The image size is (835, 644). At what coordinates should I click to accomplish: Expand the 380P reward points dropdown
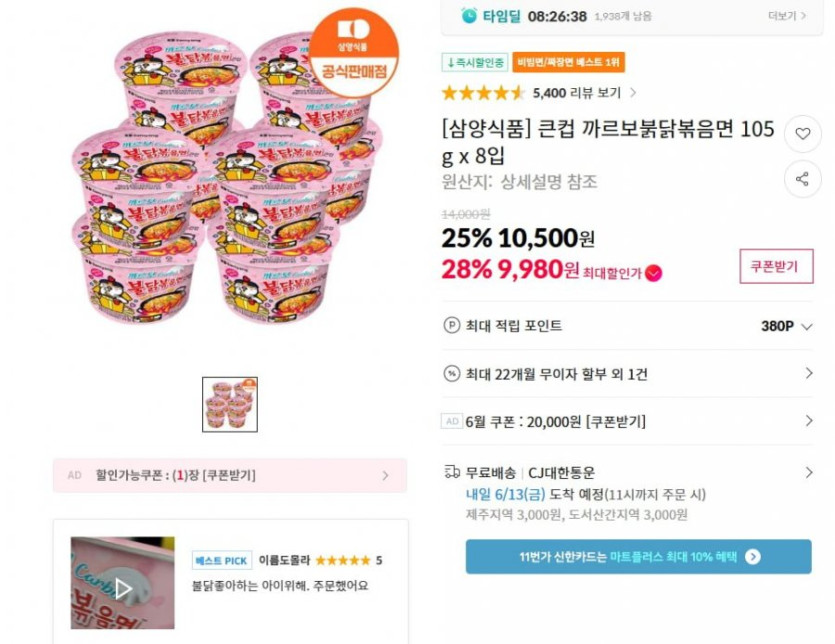(807, 326)
